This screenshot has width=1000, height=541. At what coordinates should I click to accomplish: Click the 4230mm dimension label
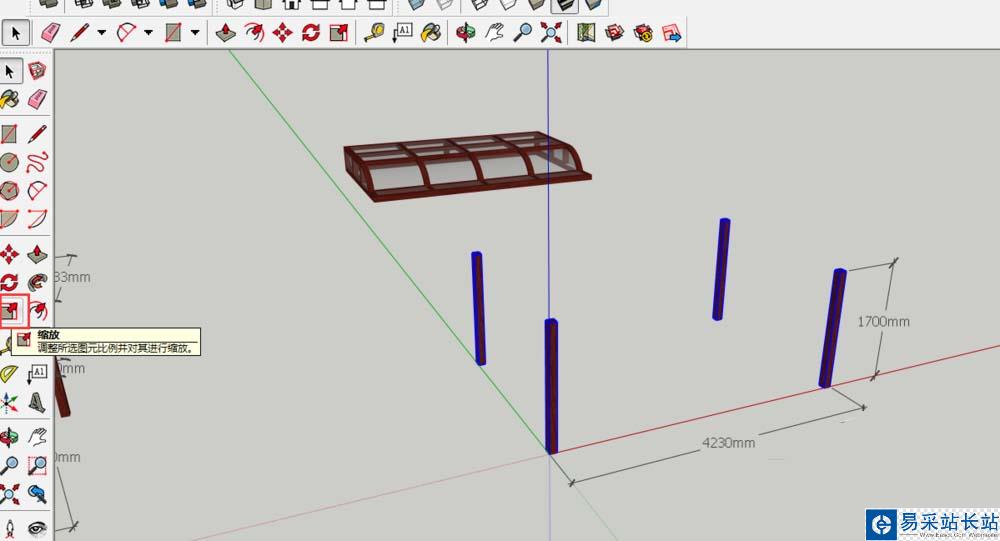[729, 442]
